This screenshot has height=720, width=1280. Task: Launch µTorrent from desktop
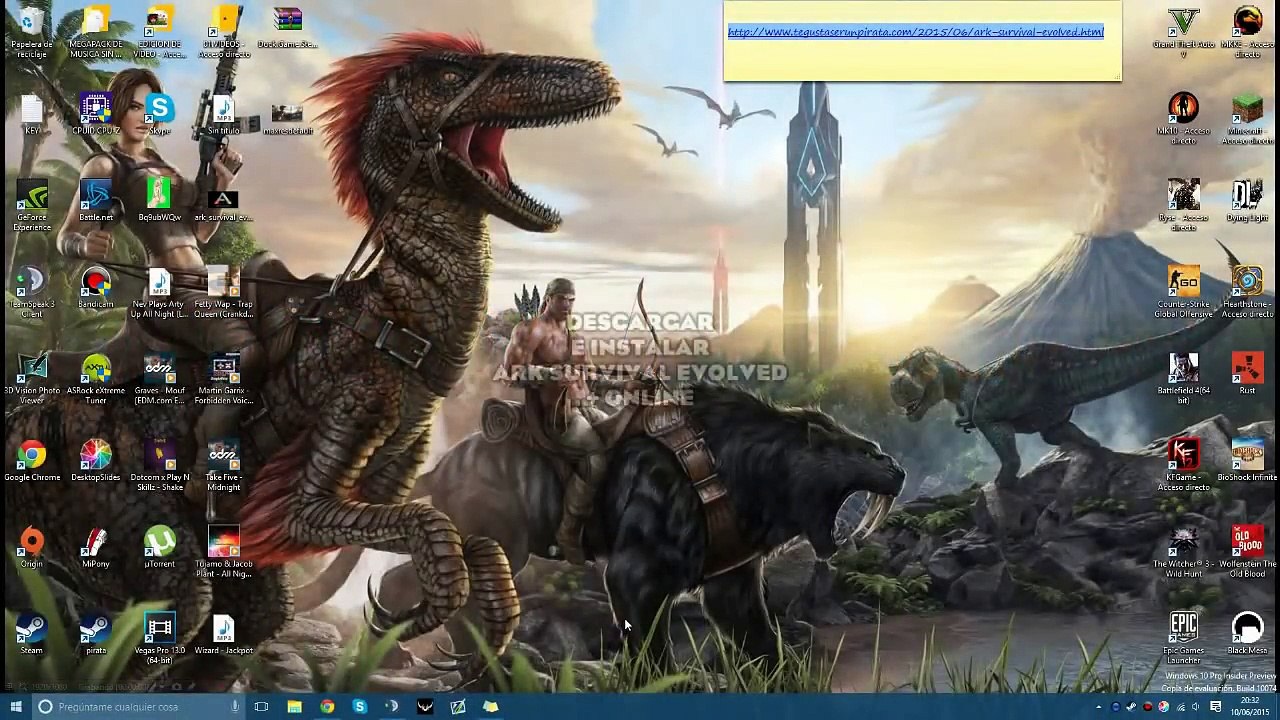pos(159,548)
